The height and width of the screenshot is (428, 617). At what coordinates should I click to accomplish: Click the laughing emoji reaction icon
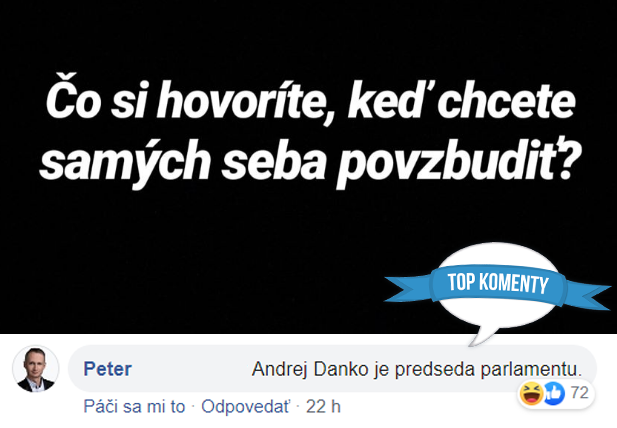(531, 393)
